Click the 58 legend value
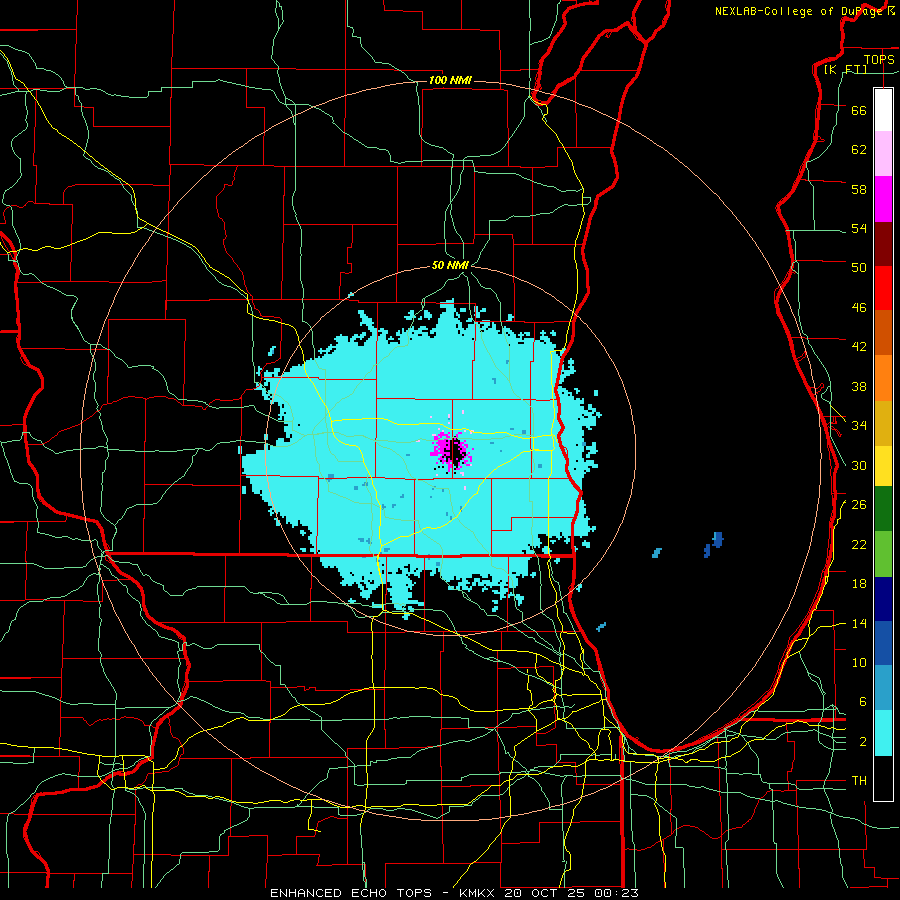Image resolution: width=900 pixels, height=900 pixels. point(859,189)
